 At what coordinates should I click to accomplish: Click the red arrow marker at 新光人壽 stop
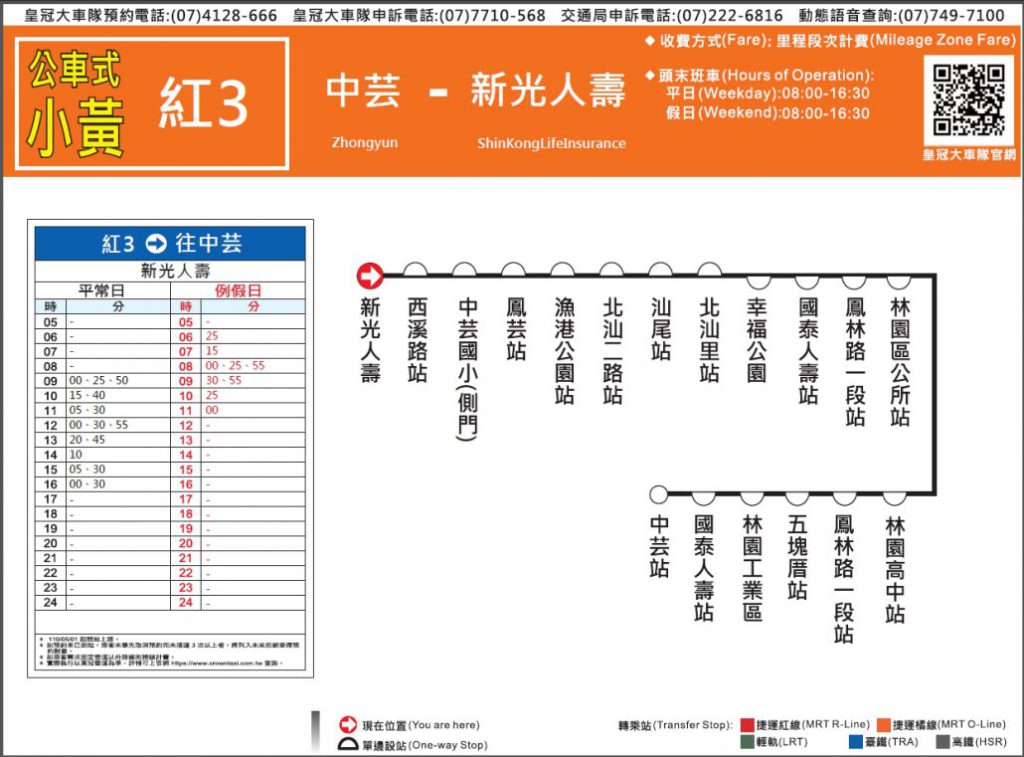pyautogui.click(x=370, y=276)
